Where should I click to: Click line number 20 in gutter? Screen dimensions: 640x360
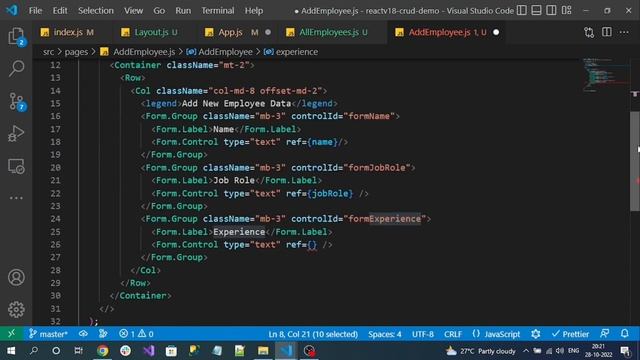(x=55, y=167)
